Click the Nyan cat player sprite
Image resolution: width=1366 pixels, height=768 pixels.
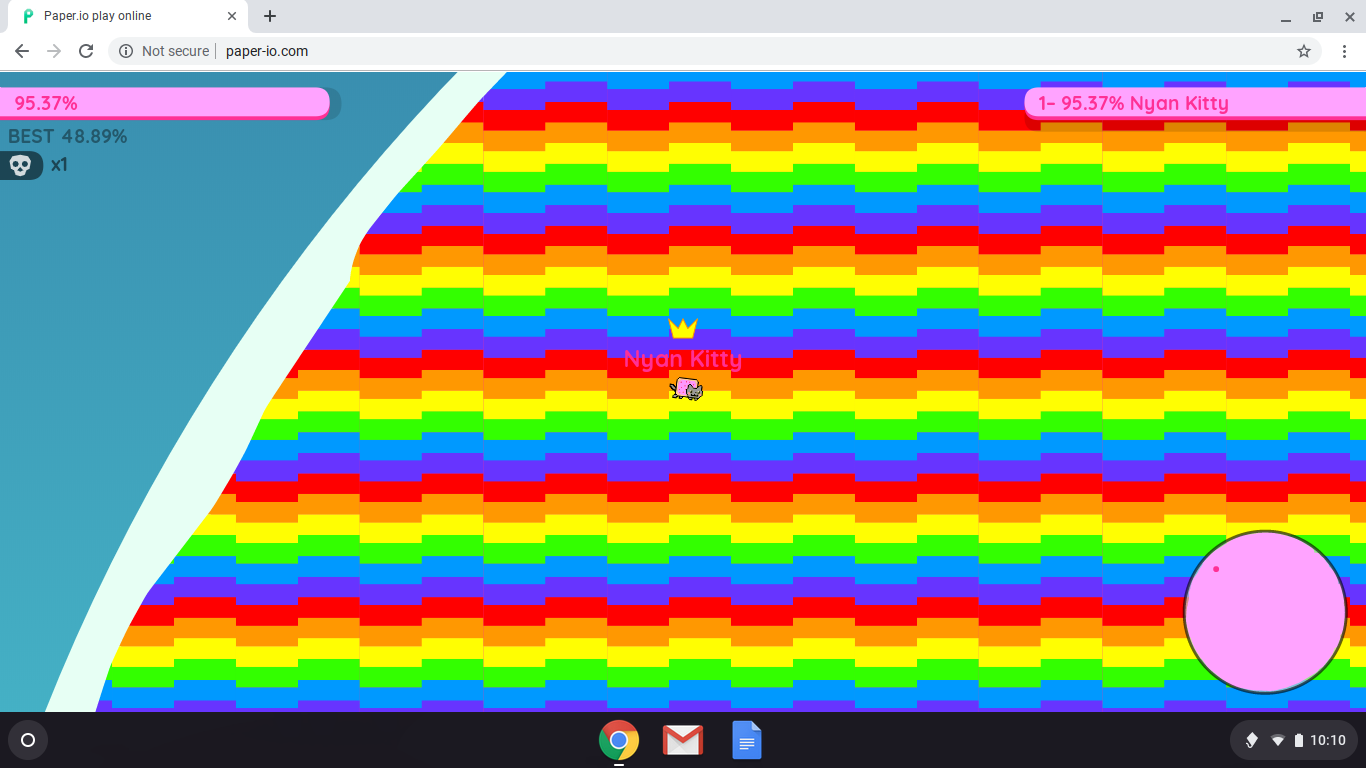tap(687, 389)
